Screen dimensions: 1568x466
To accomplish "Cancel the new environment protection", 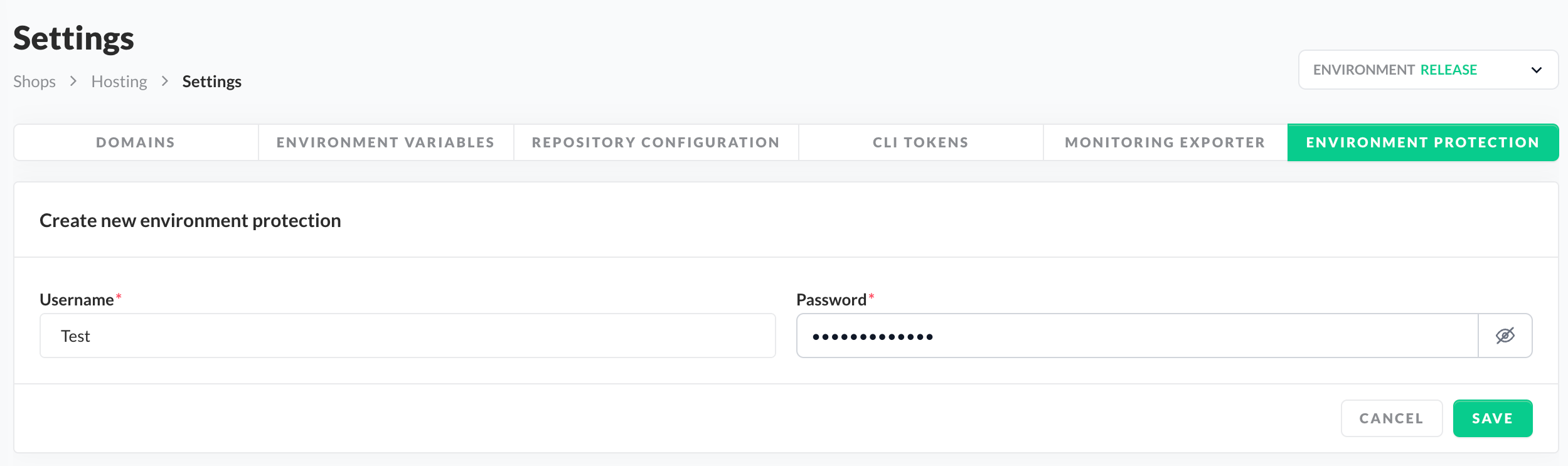I will (1391, 418).
